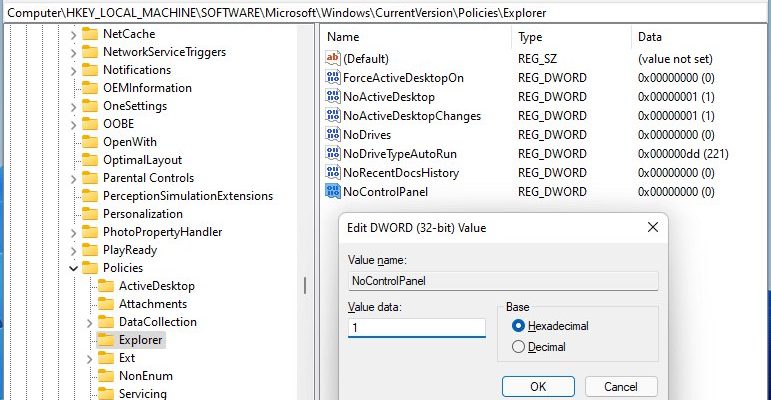The image size is (771, 400).
Task: Collapse the Policies tree node
Action: (x=73, y=268)
